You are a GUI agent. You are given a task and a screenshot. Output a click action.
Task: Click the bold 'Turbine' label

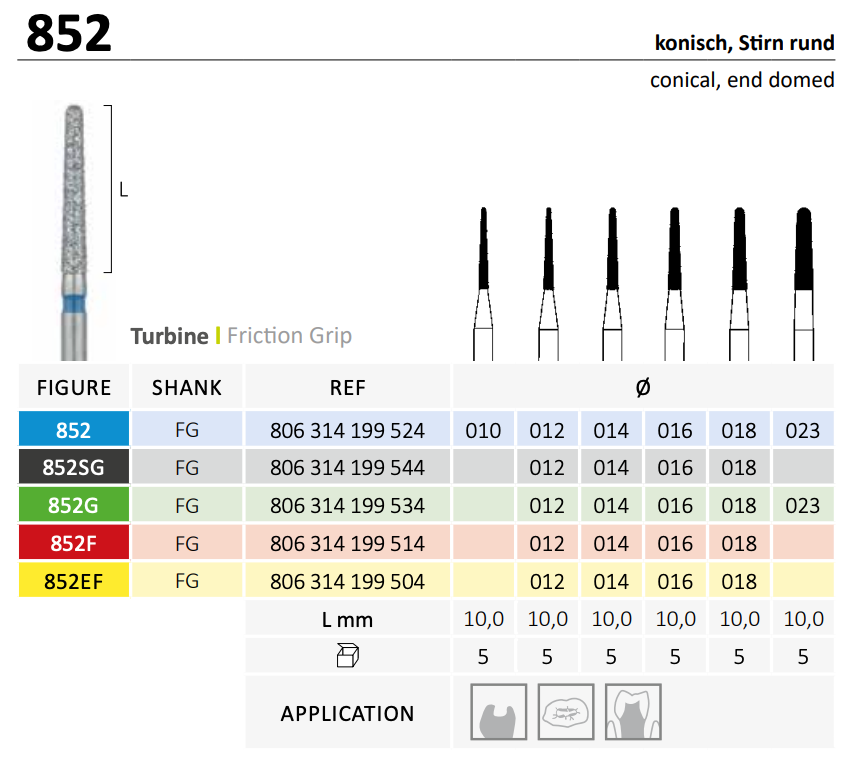pos(169,336)
